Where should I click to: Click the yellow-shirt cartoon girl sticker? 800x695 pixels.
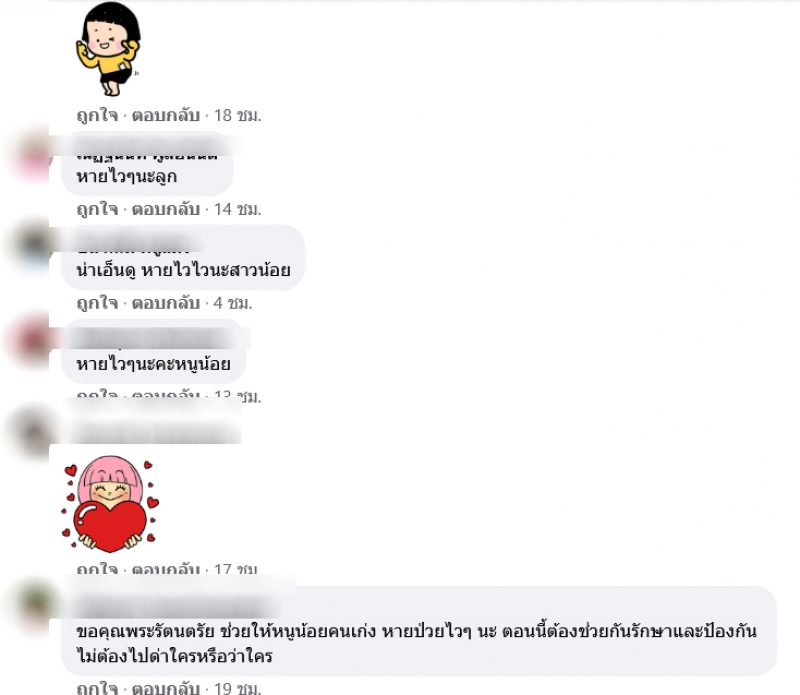(x=108, y=49)
